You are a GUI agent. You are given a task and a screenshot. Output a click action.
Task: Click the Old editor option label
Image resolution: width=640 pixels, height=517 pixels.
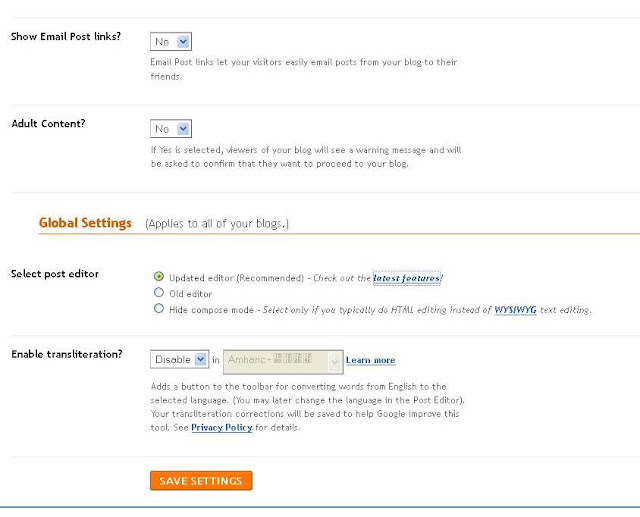click(x=191, y=294)
